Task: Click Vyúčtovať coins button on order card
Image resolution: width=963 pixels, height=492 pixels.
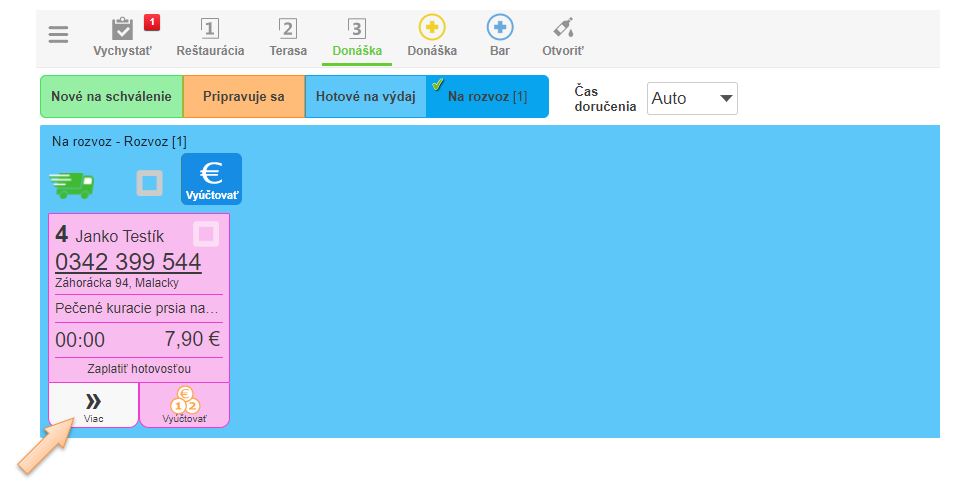Action: click(184, 405)
